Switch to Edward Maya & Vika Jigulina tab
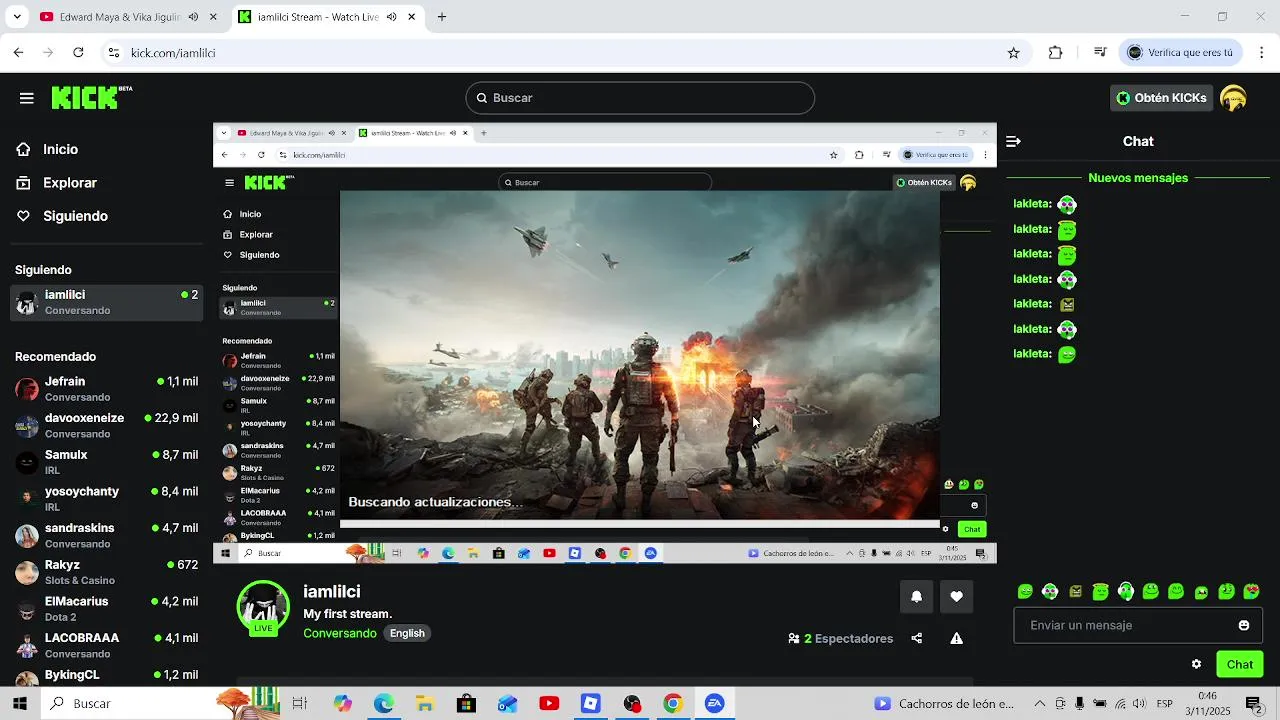This screenshot has height=720, width=1280. pos(129,17)
